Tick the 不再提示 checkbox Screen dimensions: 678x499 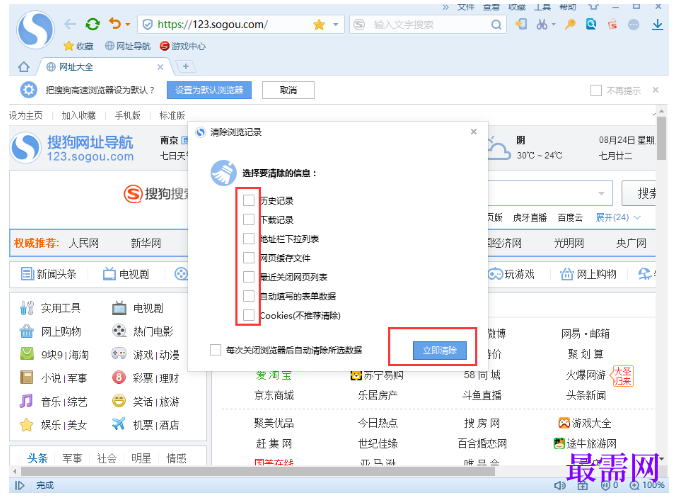[596, 90]
